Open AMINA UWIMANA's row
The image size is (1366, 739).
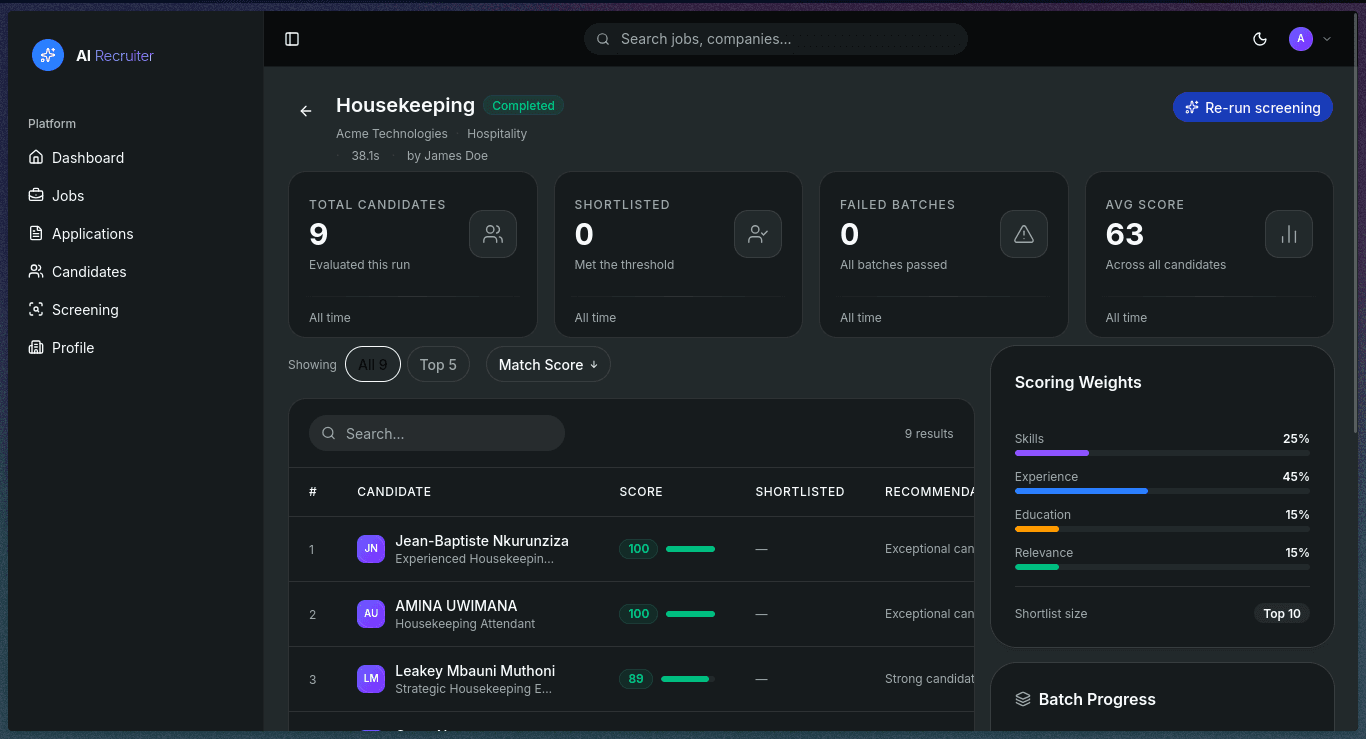632,614
